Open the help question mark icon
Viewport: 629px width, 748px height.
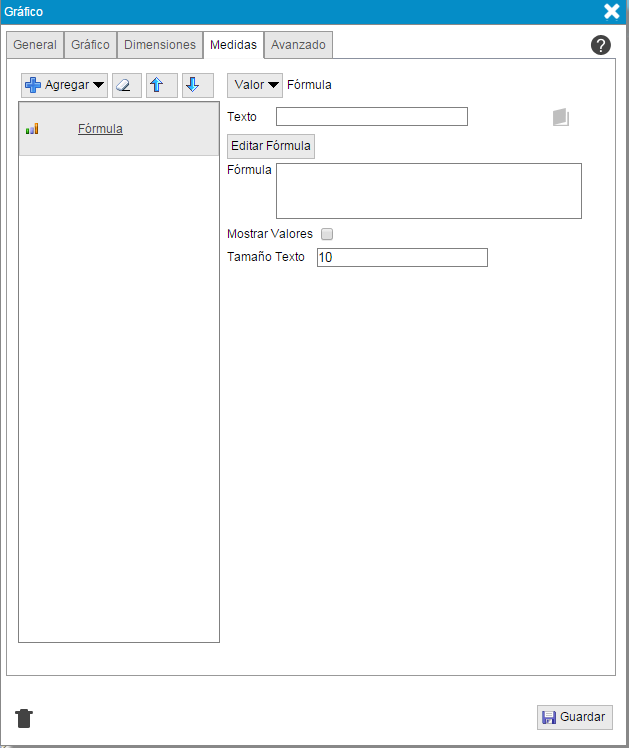tap(600, 45)
